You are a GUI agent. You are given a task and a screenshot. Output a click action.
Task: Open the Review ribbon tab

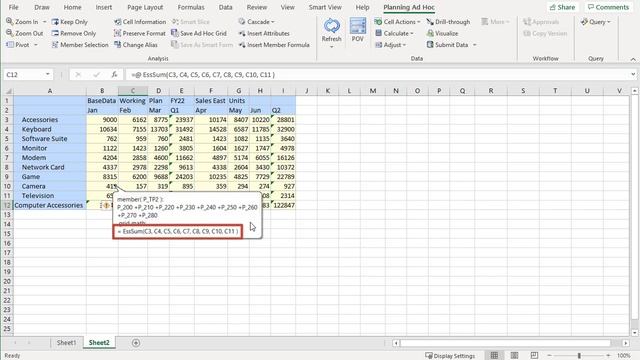click(x=256, y=7)
